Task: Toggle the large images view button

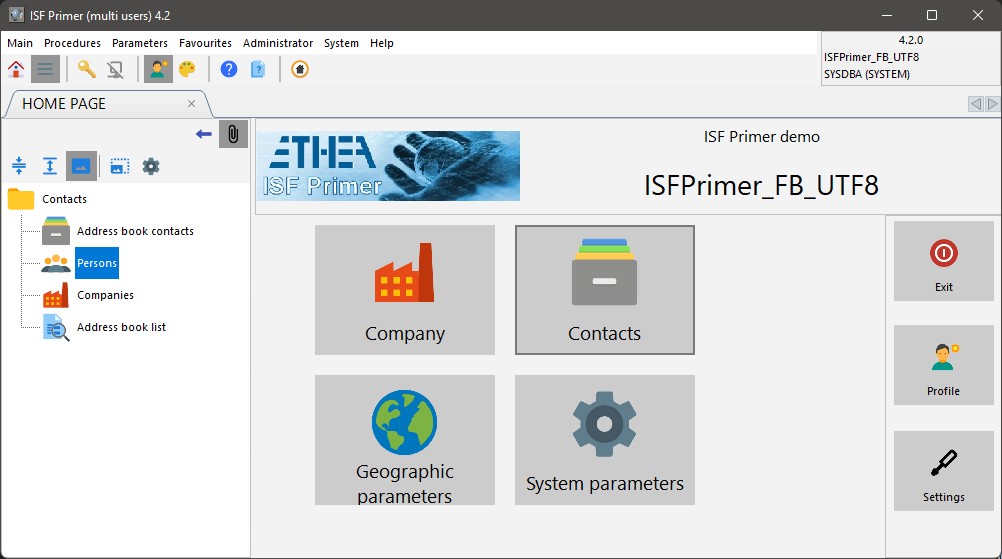Action: 81,166
